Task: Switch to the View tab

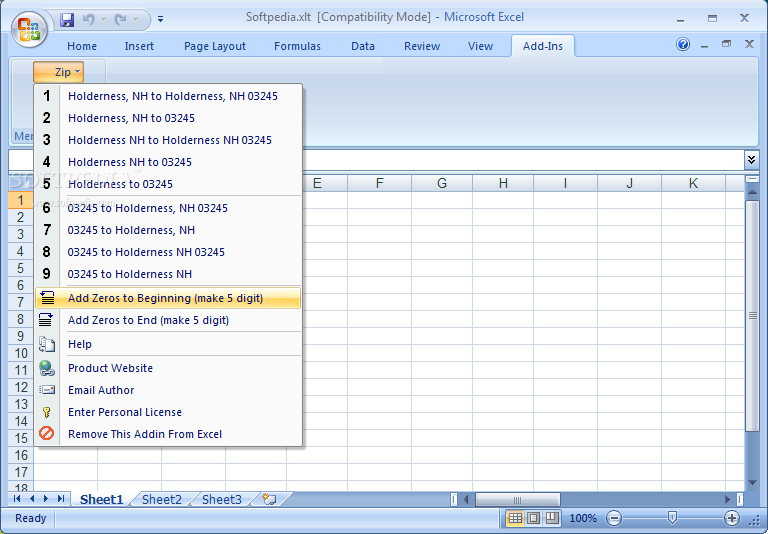Action: point(480,46)
